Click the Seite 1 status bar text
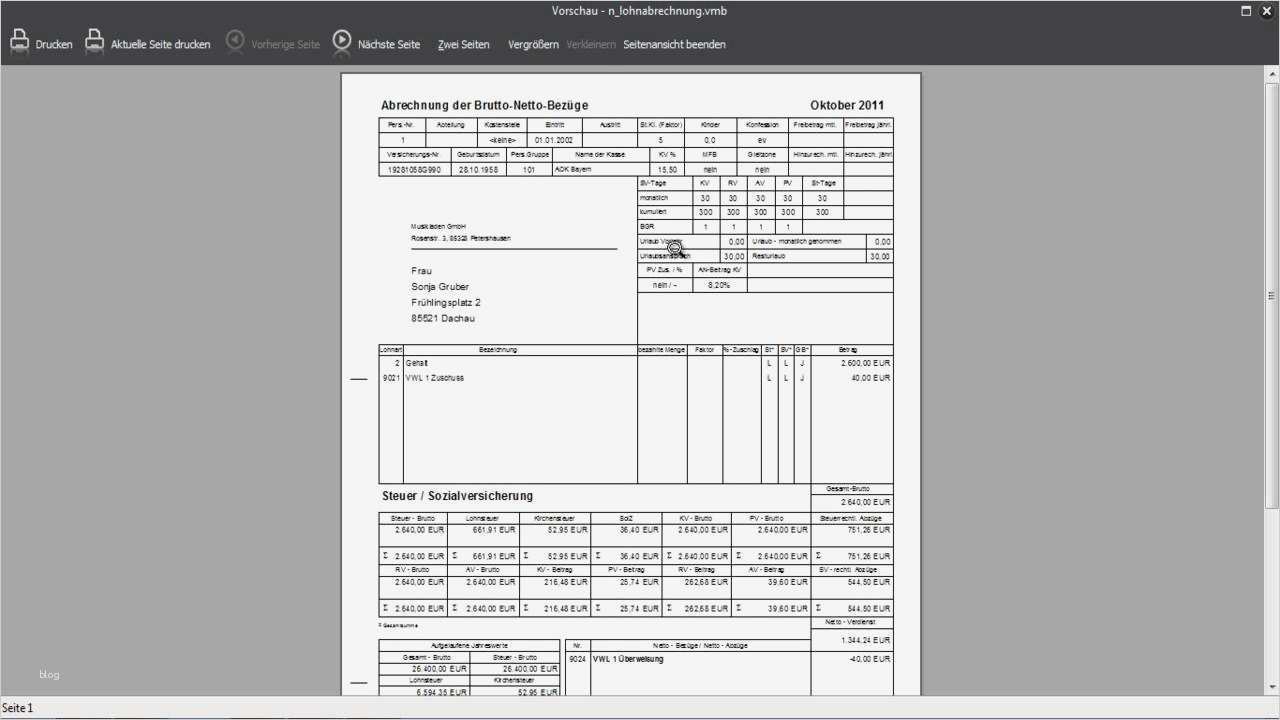Screen dimensions: 1280x720 coord(18,707)
